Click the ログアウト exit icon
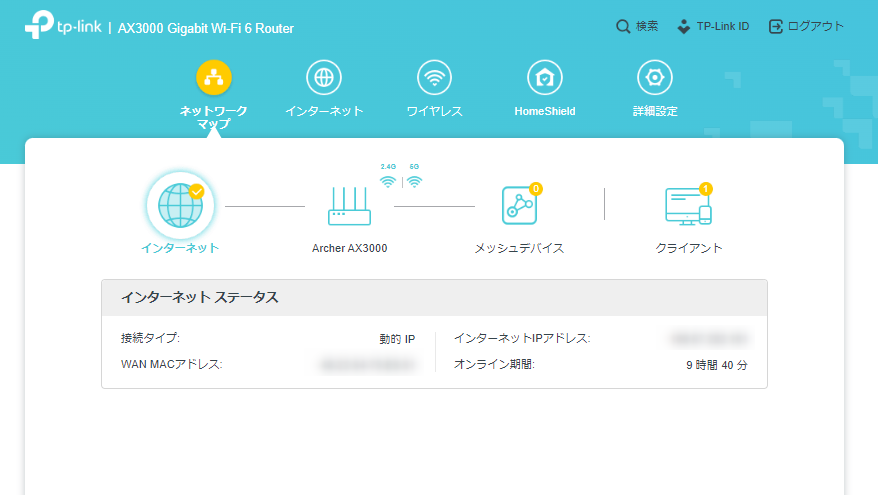The image size is (878, 495). click(776, 26)
